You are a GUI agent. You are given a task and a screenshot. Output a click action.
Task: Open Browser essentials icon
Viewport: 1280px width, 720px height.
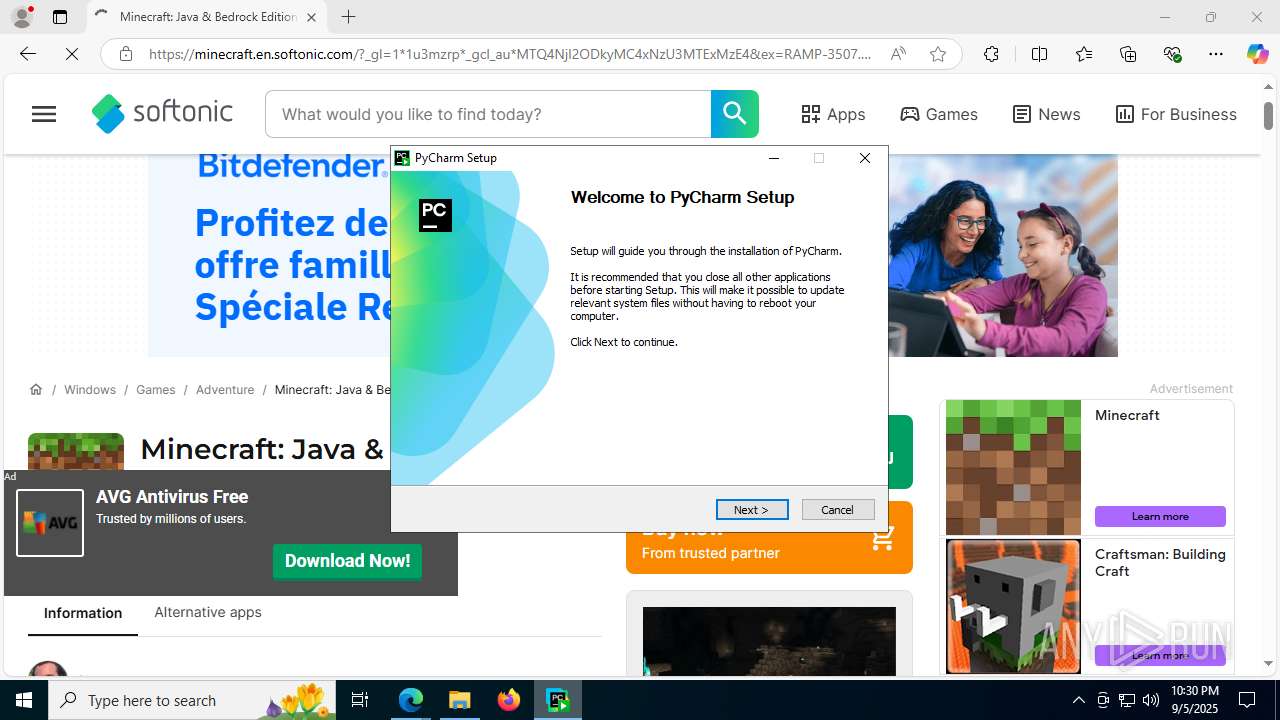1172,54
